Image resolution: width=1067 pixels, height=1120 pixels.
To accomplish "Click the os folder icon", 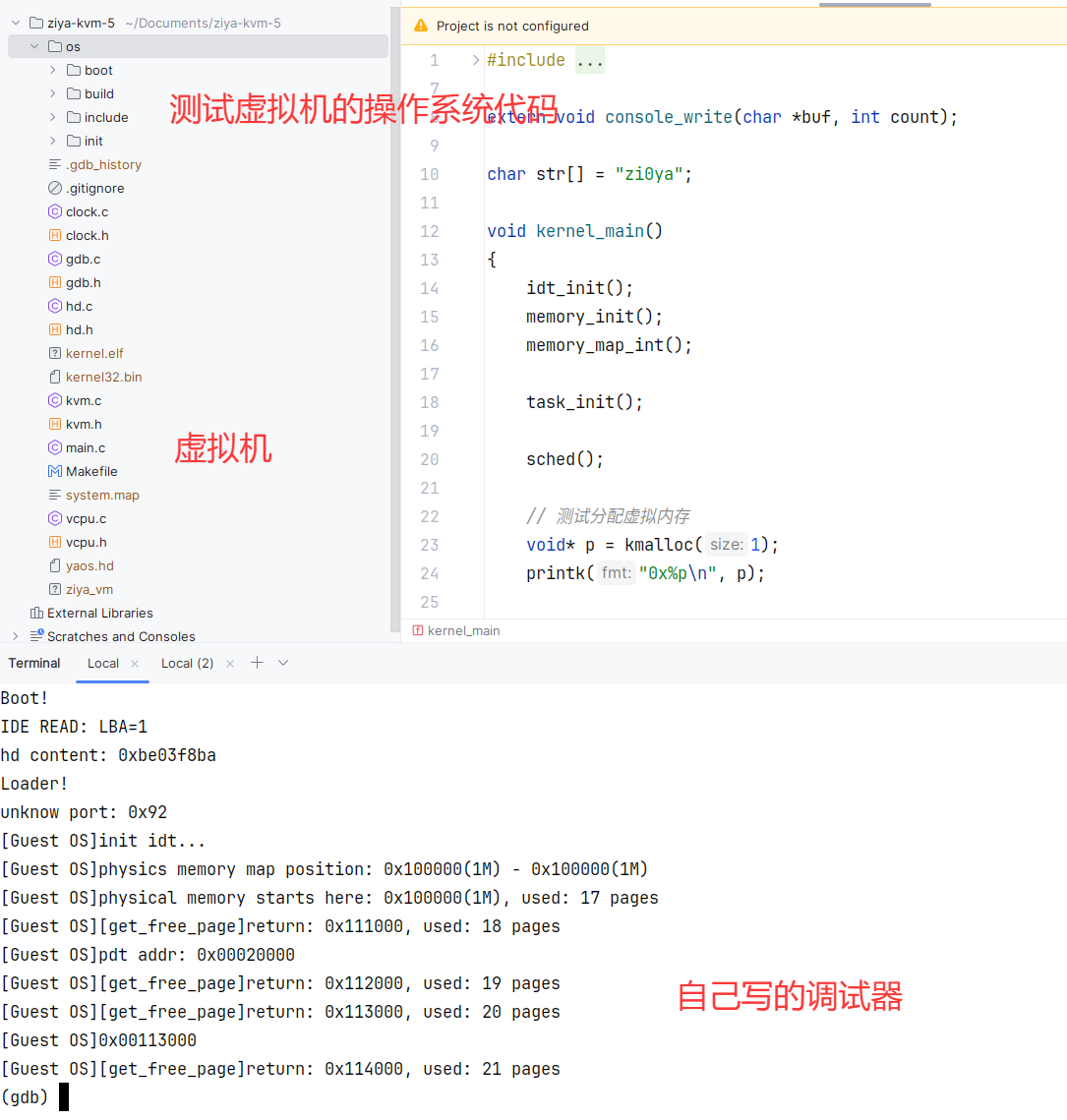I will coord(55,46).
